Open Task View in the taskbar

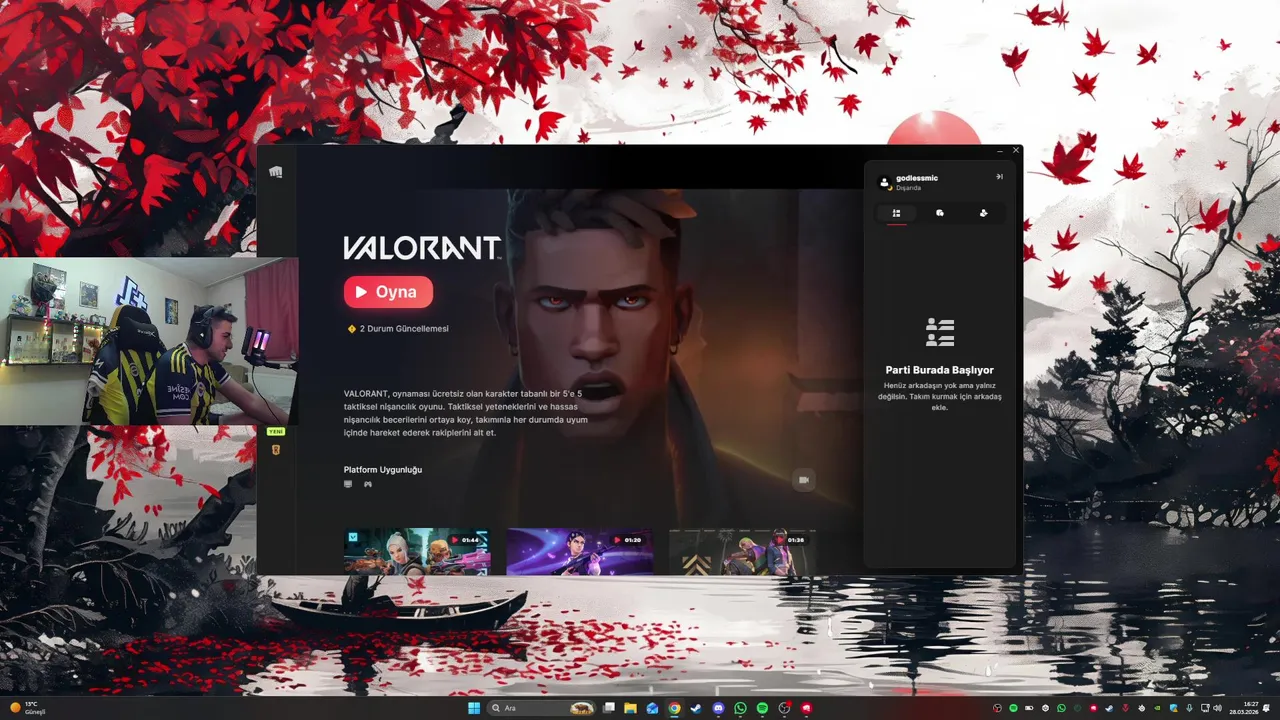[x=609, y=708]
